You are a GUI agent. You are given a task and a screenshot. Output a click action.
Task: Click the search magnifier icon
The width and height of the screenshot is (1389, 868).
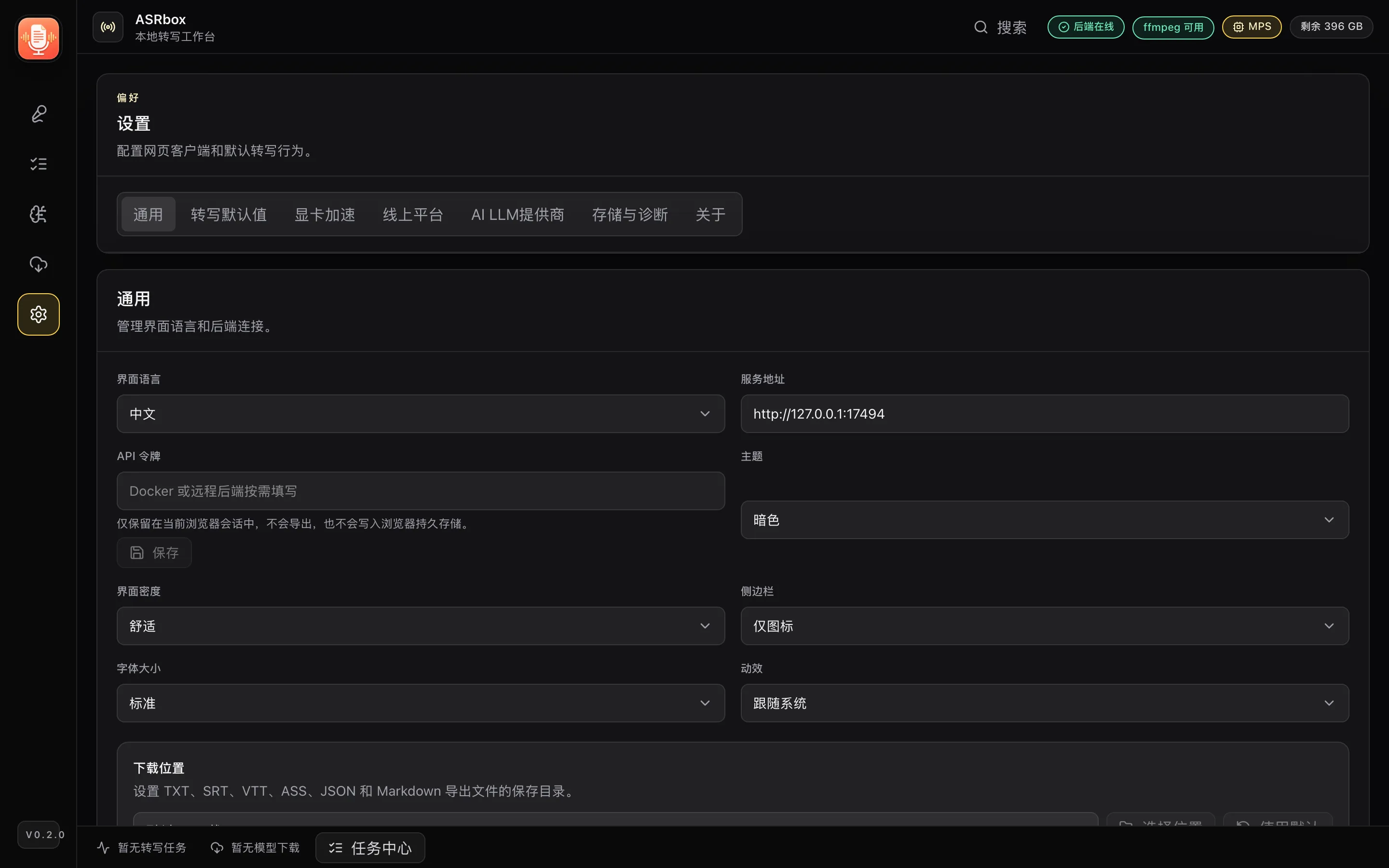(981, 27)
